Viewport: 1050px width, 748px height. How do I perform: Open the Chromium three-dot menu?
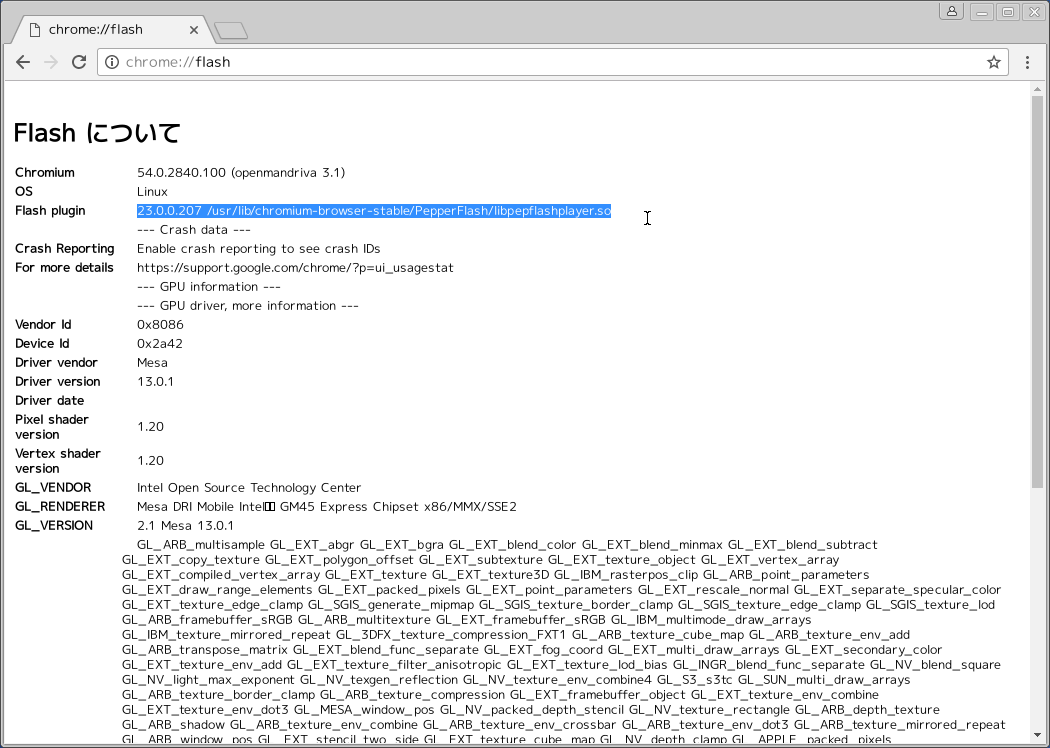coord(1027,62)
